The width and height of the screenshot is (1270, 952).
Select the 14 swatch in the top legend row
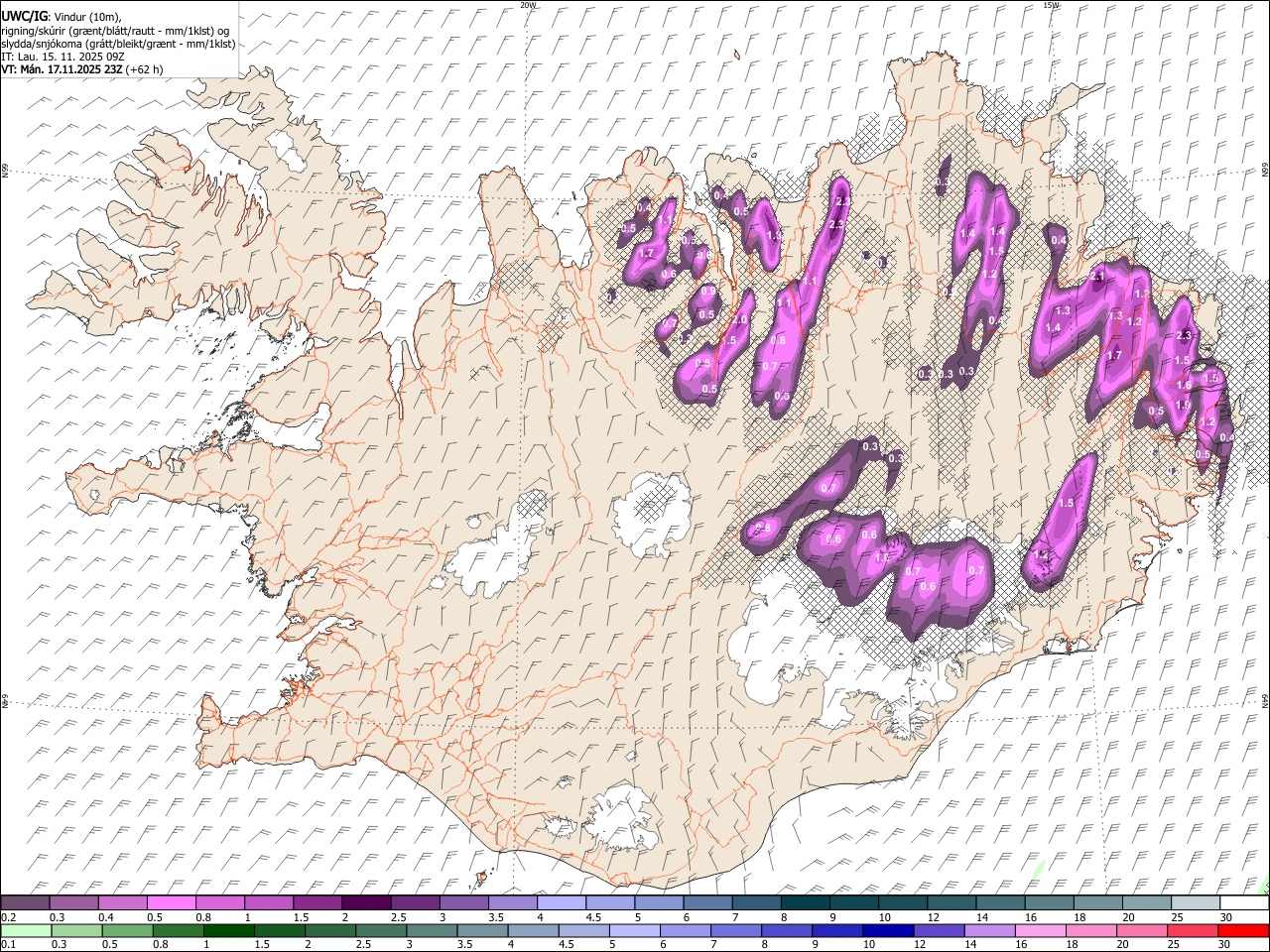pyautogui.click(x=998, y=903)
